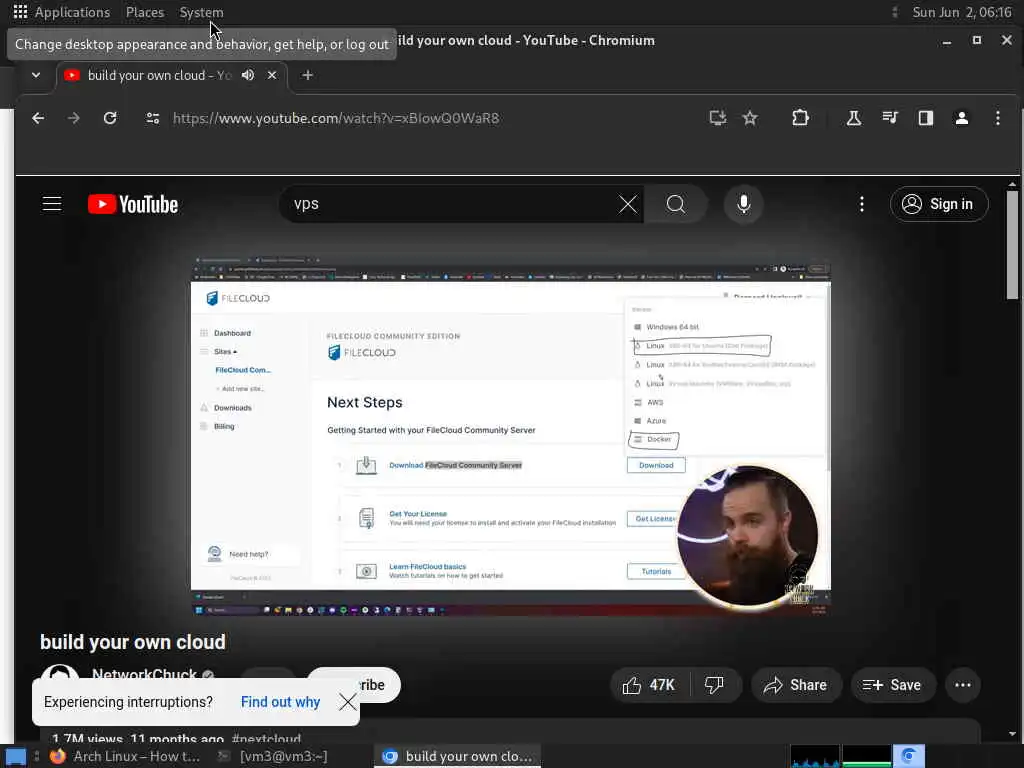Click the Chromium tray icon in bottom panel
Screen dimensions: 1024x768
pos(909,756)
